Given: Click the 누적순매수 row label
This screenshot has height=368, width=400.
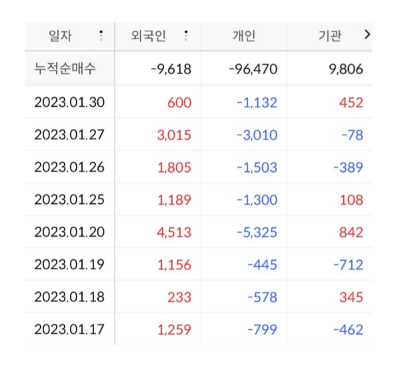Looking at the screenshot, I should coord(65,69).
